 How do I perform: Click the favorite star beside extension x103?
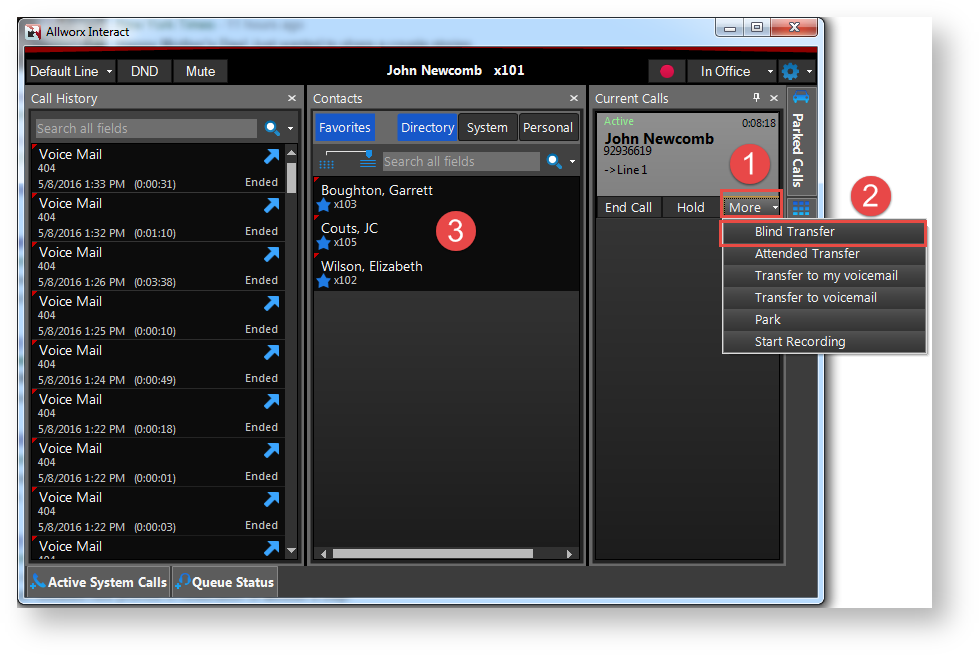[324, 205]
